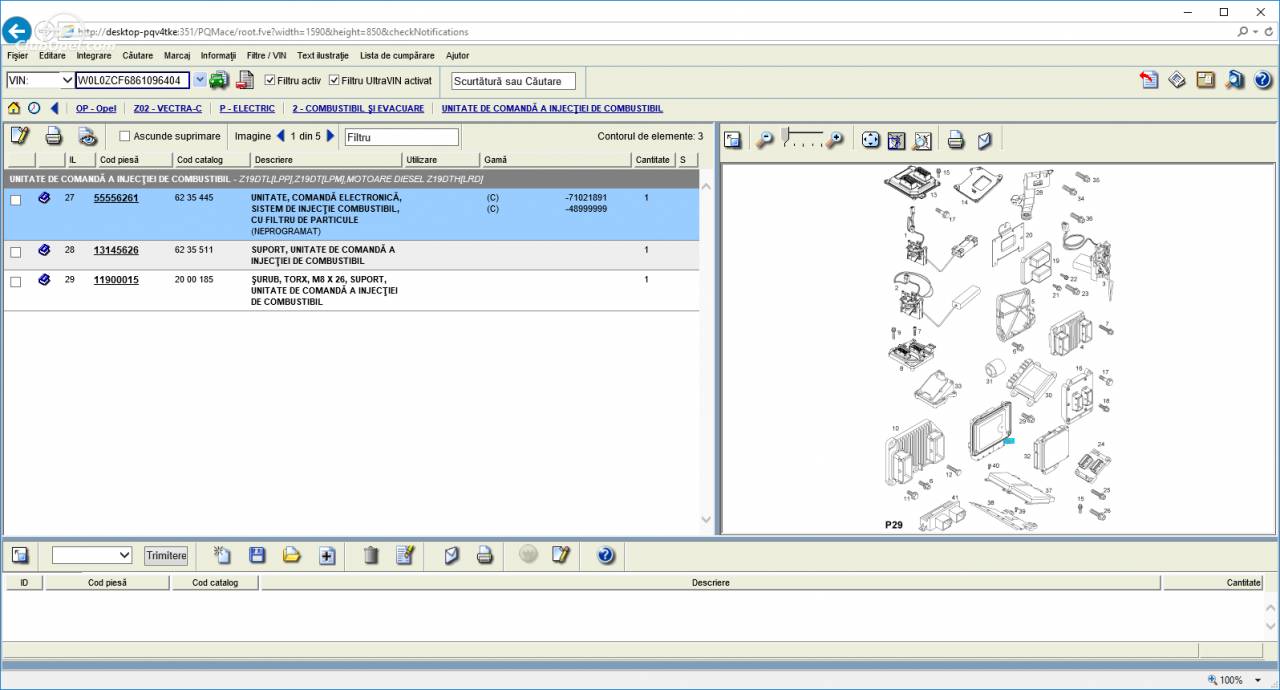Open the notes pencil icon above parts list
The width and height of the screenshot is (1280, 690).
coord(19,136)
